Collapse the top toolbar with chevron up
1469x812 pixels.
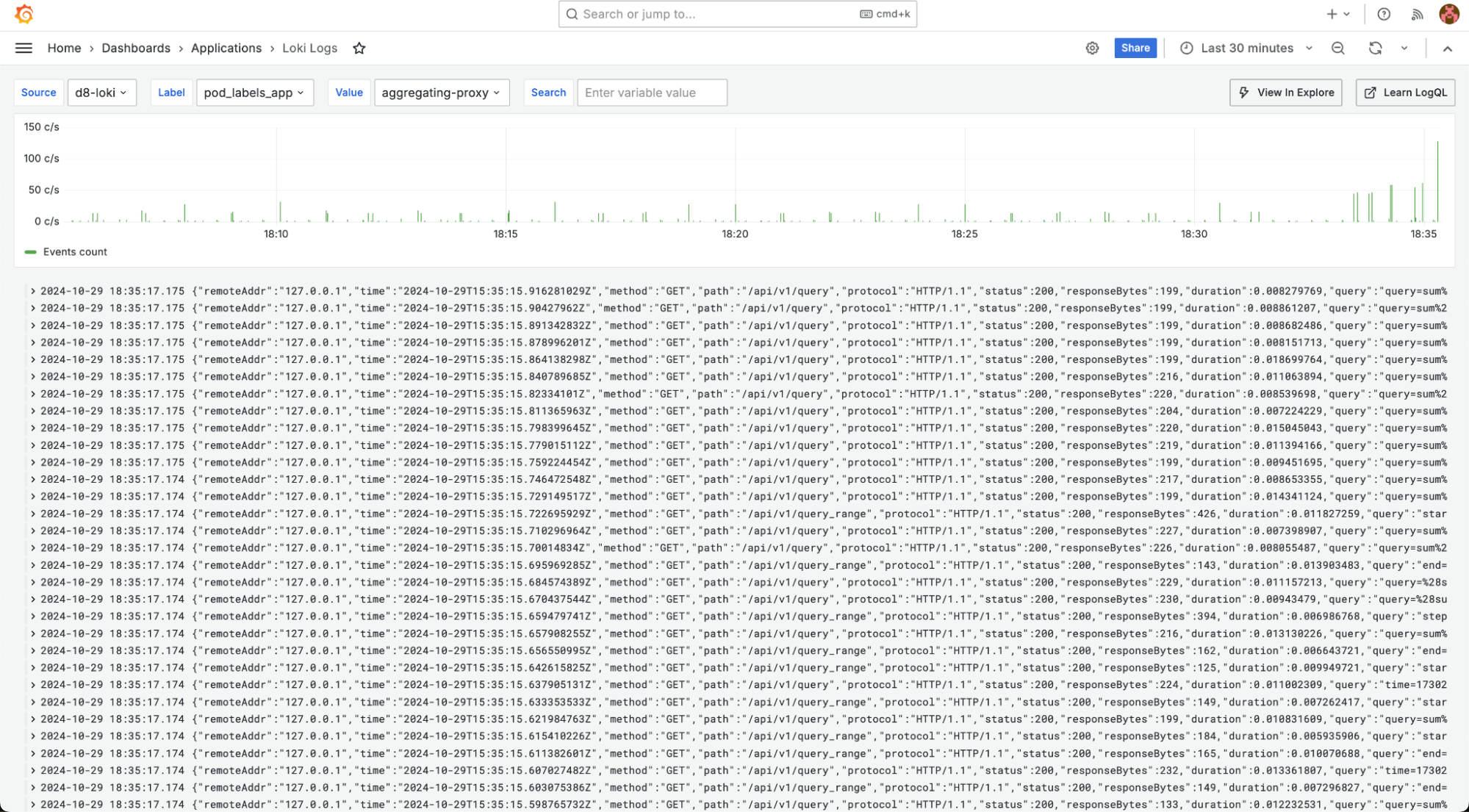coord(1447,48)
